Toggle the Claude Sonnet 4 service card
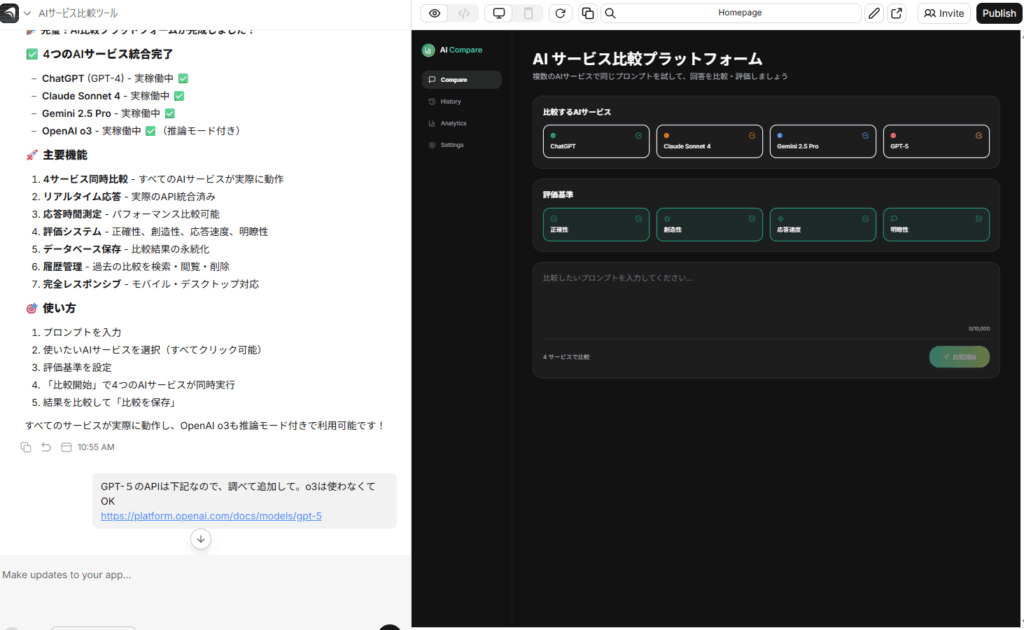Viewport: 1024px width, 630px height. 709,141
